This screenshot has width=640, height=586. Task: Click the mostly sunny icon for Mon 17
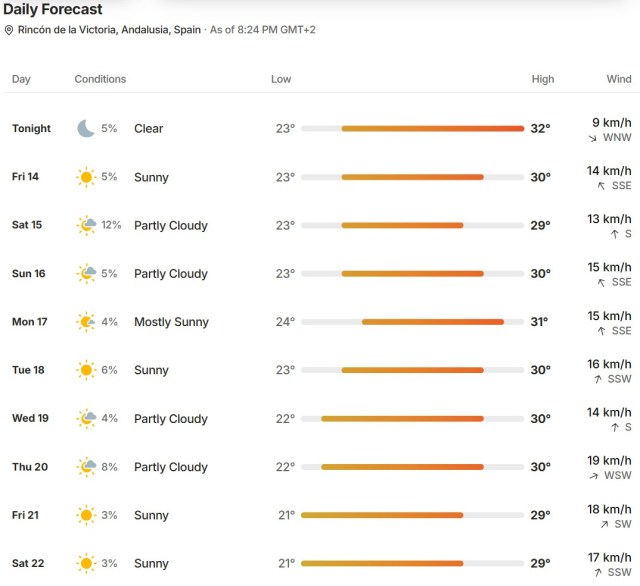click(86, 322)
